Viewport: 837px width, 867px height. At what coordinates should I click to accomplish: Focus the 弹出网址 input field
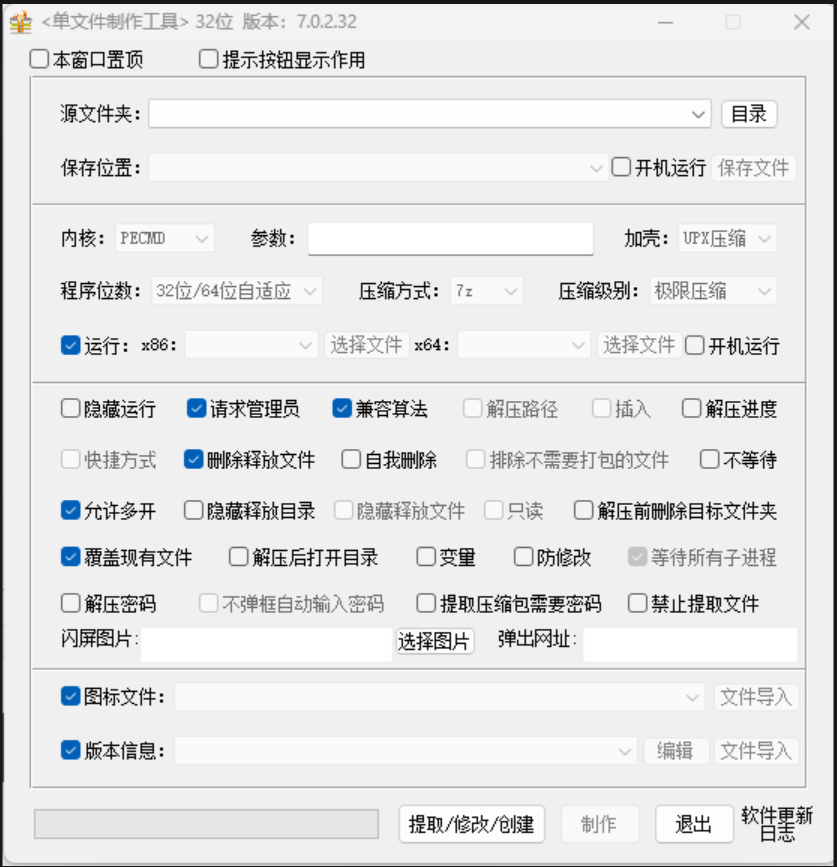click(690, 644)
